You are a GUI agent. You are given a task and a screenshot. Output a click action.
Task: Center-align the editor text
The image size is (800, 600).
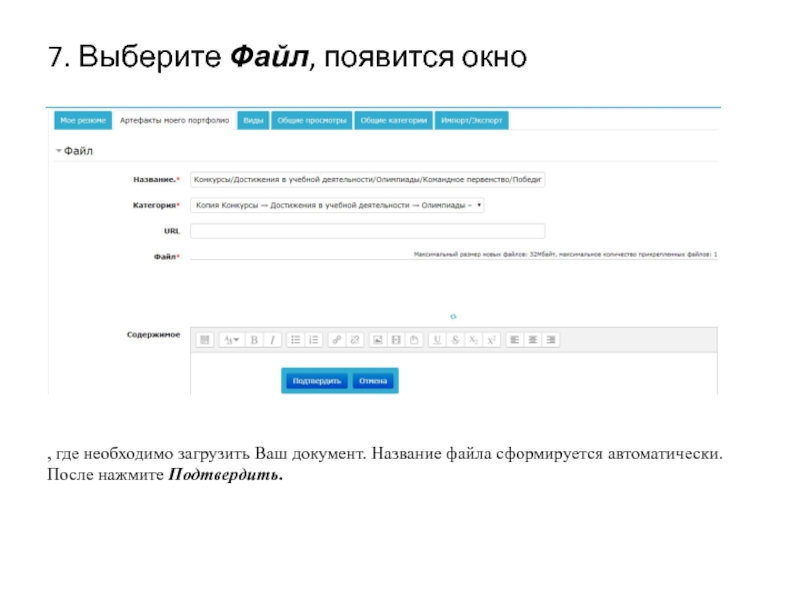(533, 340)
